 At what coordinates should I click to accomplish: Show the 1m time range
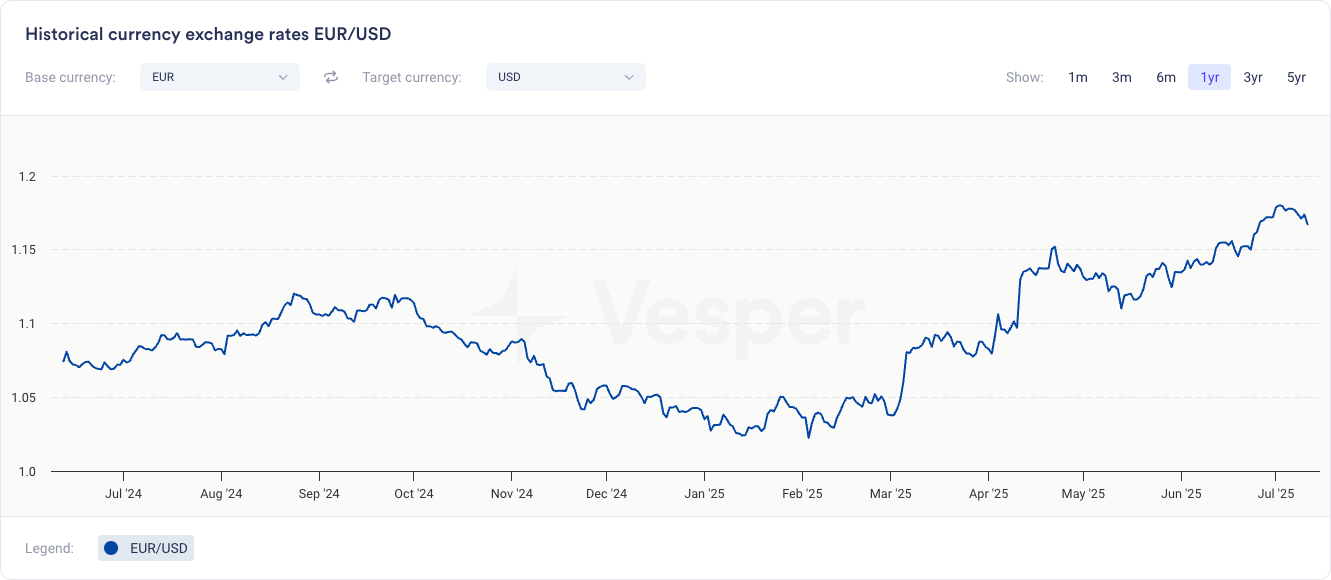[x=1078, y=77]
